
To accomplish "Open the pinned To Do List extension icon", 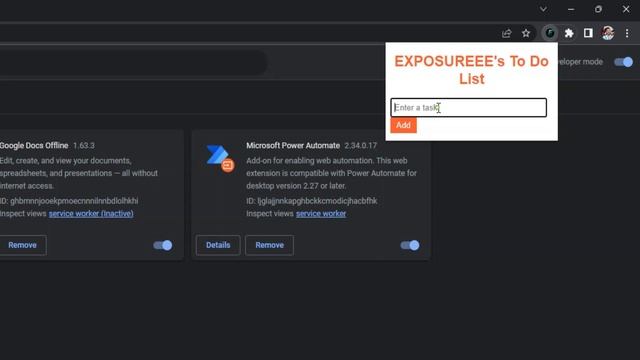I will [550, 33].
